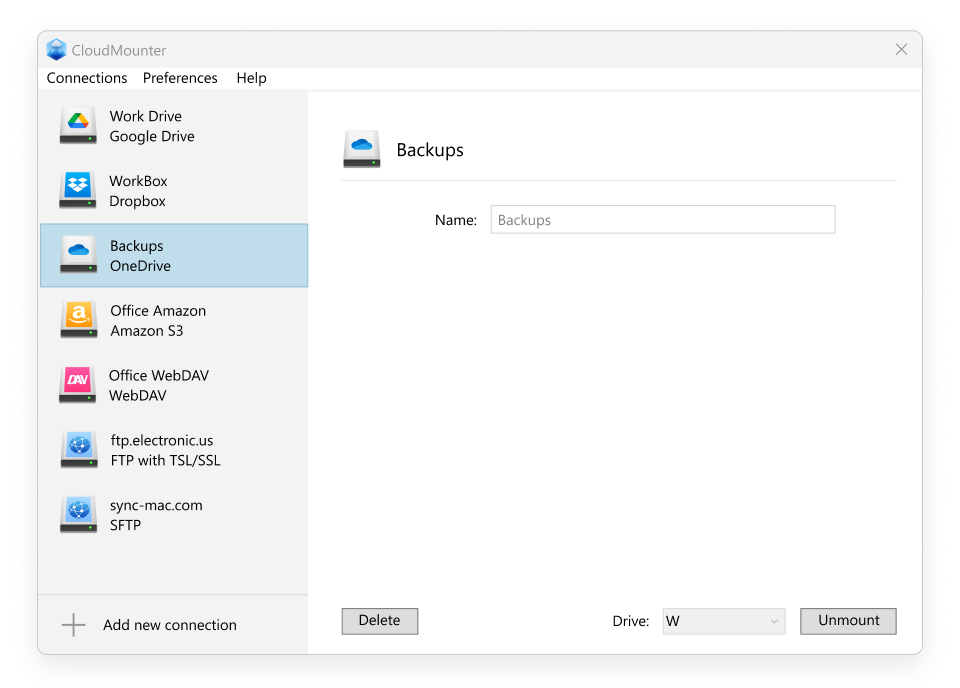Click the WebDAV drive icon
Viewport: 960px width, 688px height.
(78, 385)
